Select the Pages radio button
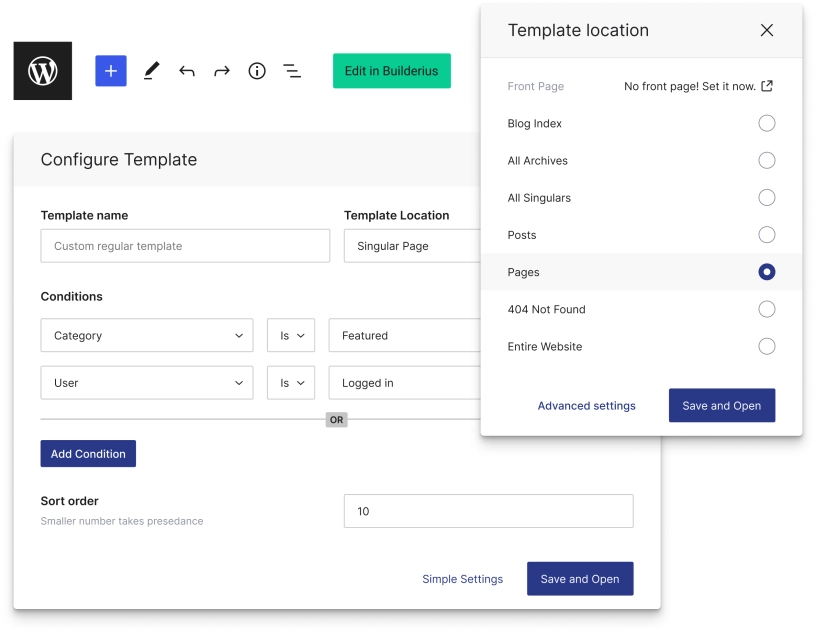Screen dimensions: 816x633 click(x=767, y=271)
